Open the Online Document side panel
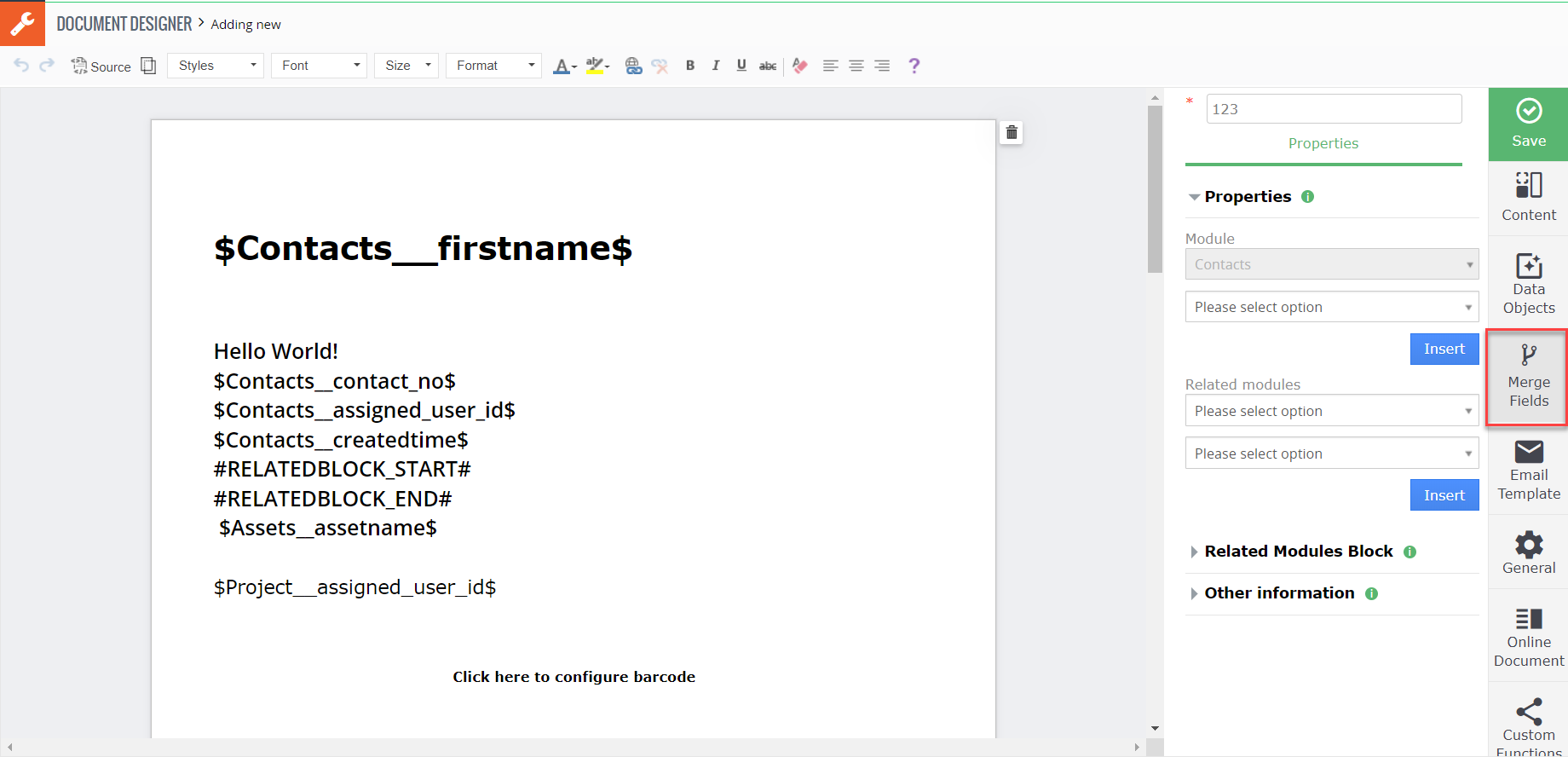 click(1529, 637)
